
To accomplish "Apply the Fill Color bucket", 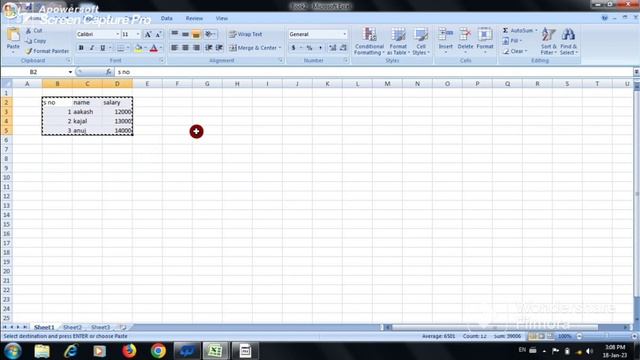I will point(138,48).
